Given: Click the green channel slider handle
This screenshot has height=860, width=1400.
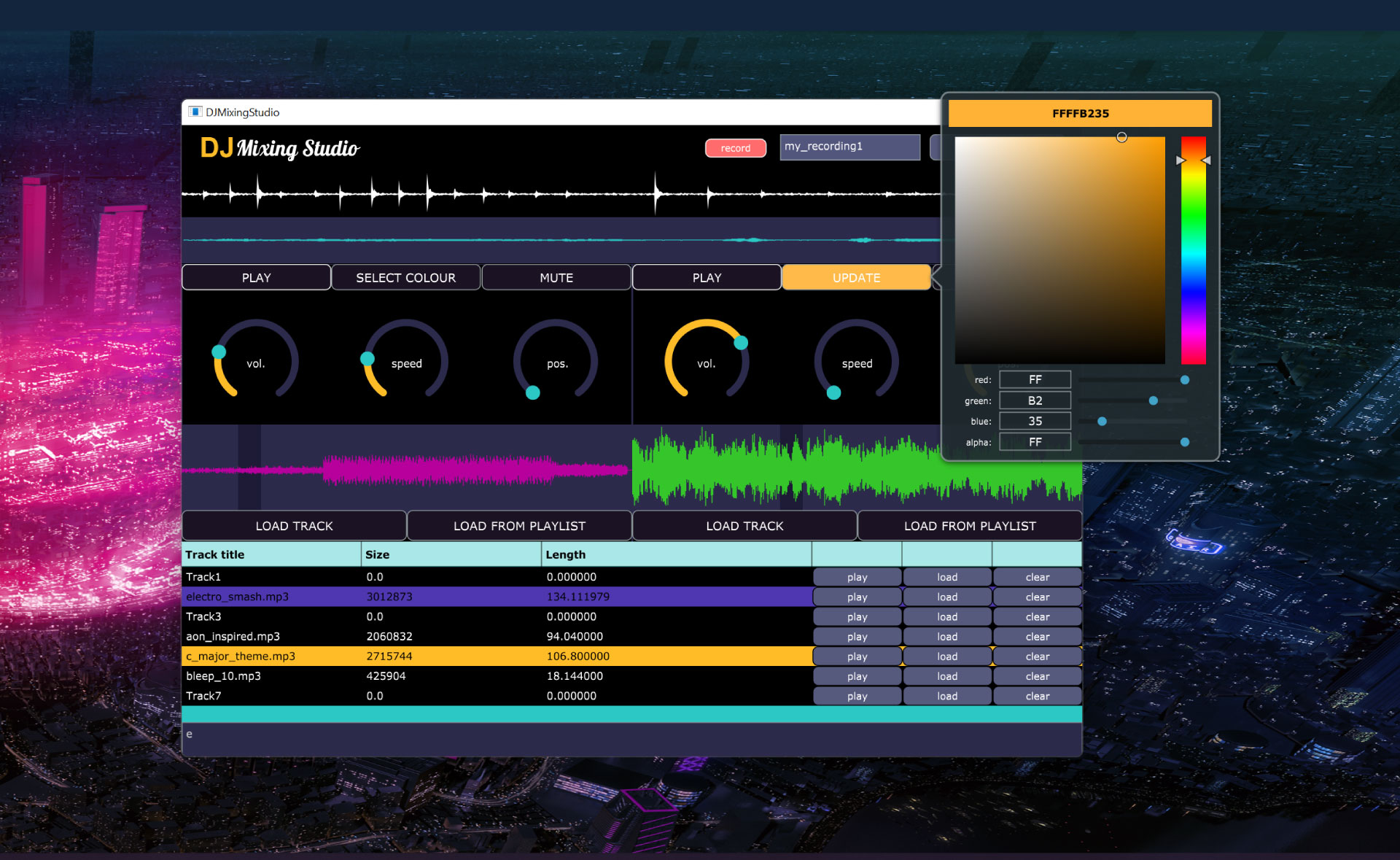Looking at the screenshot, I should coord(1153,400).
